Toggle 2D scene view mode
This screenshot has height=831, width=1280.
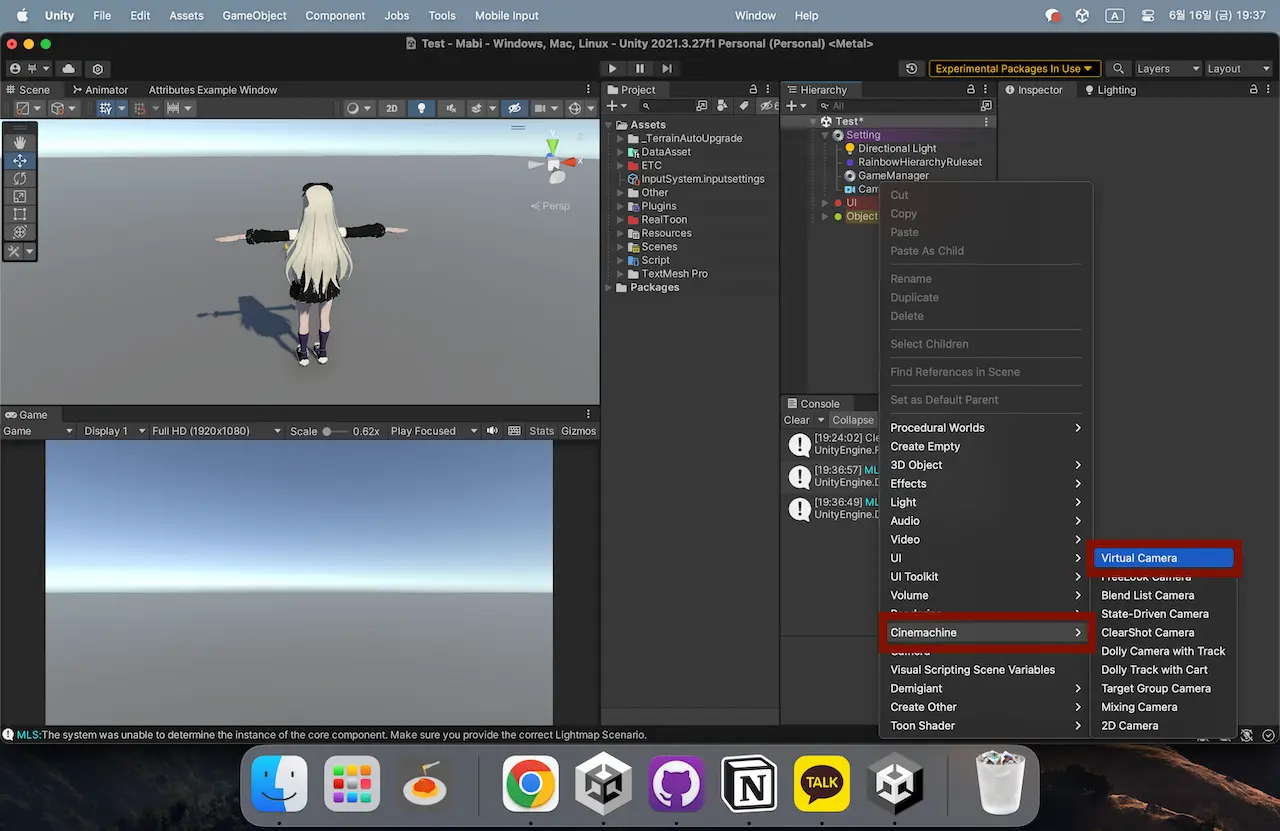392,108
